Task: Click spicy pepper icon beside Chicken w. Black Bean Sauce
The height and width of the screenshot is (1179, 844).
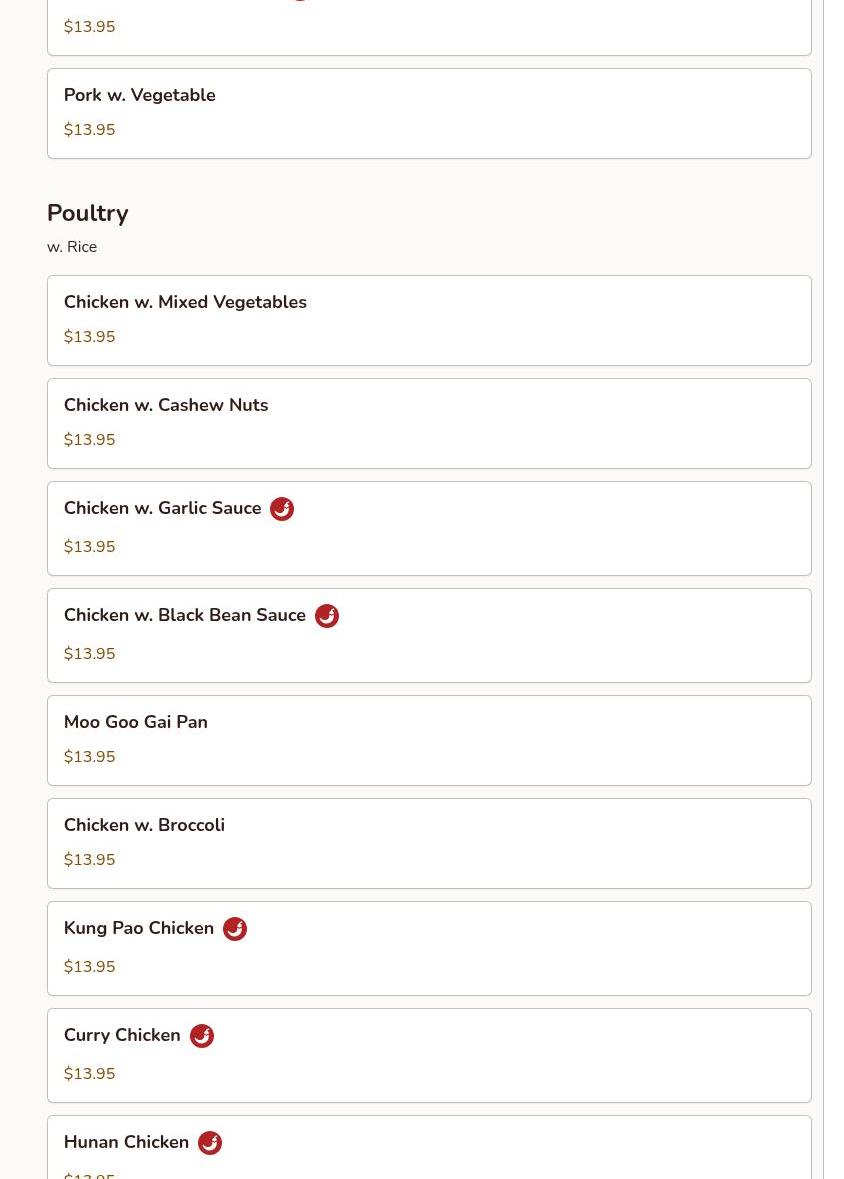Action: [326, 616]
